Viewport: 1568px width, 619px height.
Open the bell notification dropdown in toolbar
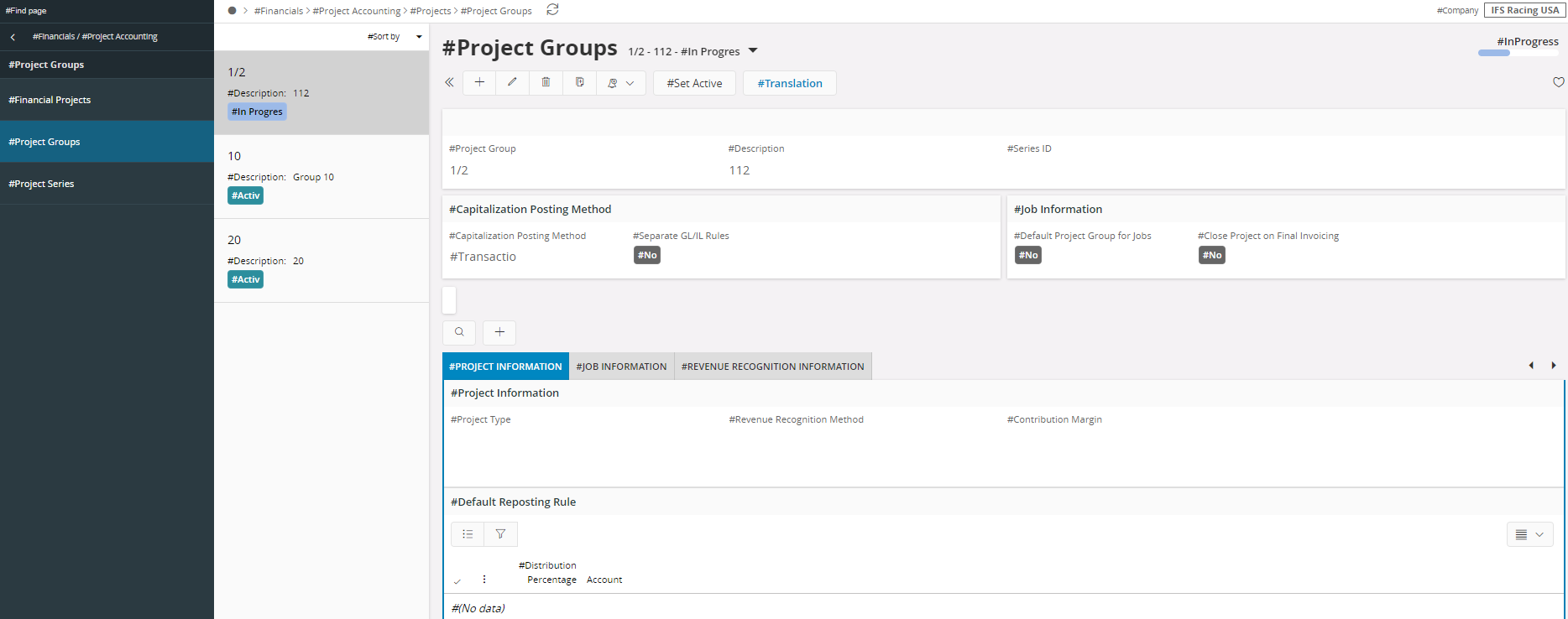click(x=620, y=83)
